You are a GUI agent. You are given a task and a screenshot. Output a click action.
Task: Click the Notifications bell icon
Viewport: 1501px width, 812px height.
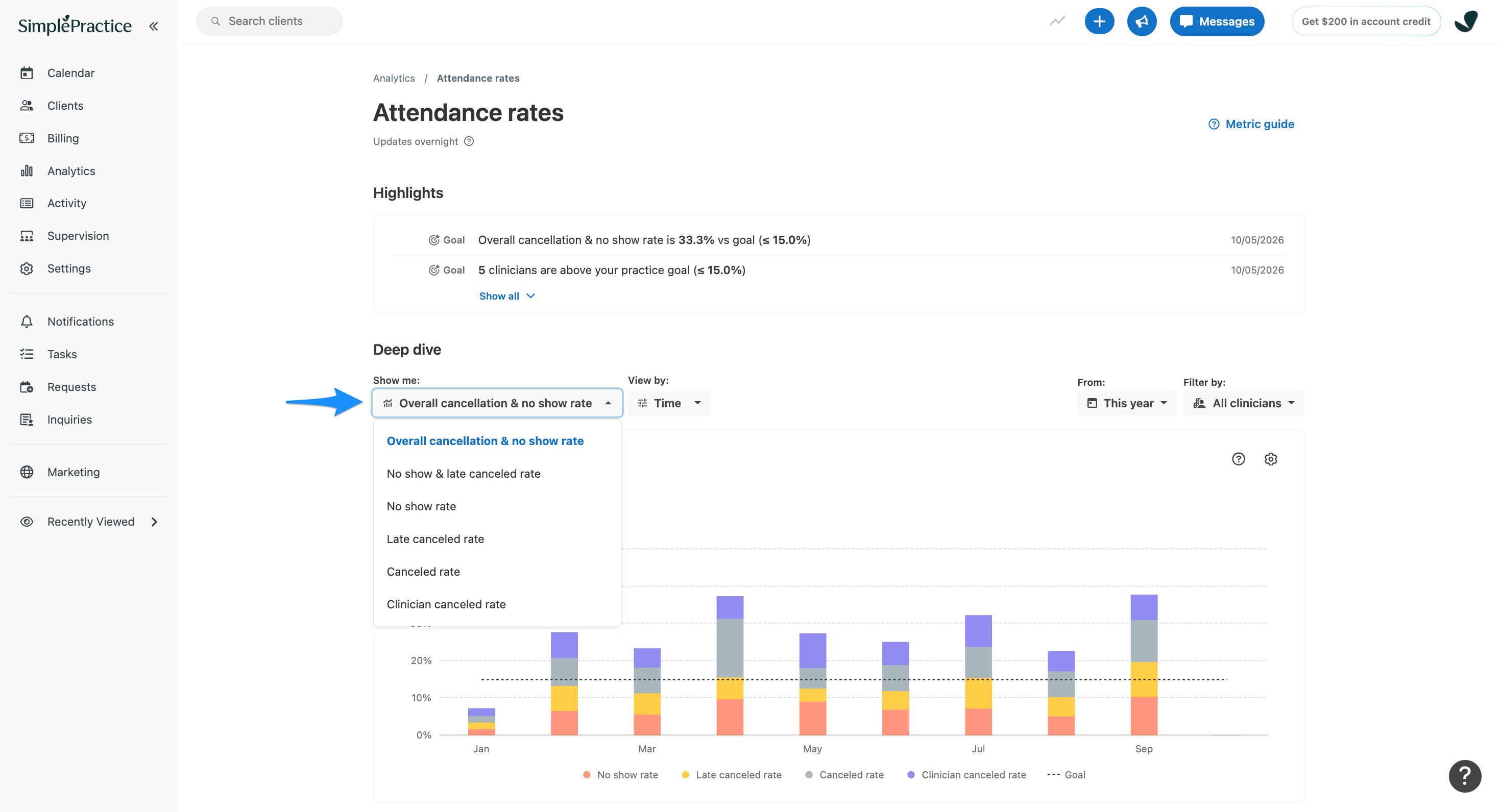[27, 322]
